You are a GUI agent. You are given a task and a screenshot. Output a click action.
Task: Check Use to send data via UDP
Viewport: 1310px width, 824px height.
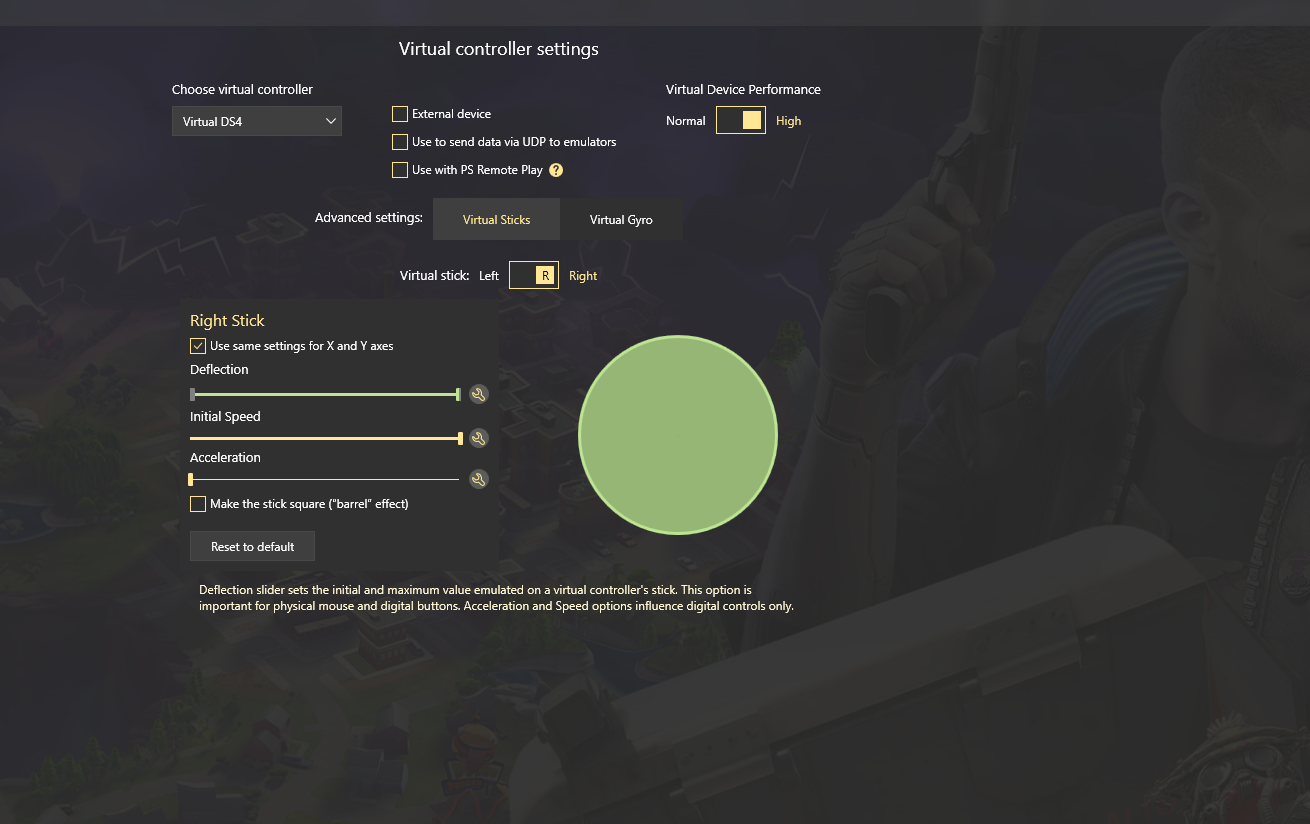400,142
